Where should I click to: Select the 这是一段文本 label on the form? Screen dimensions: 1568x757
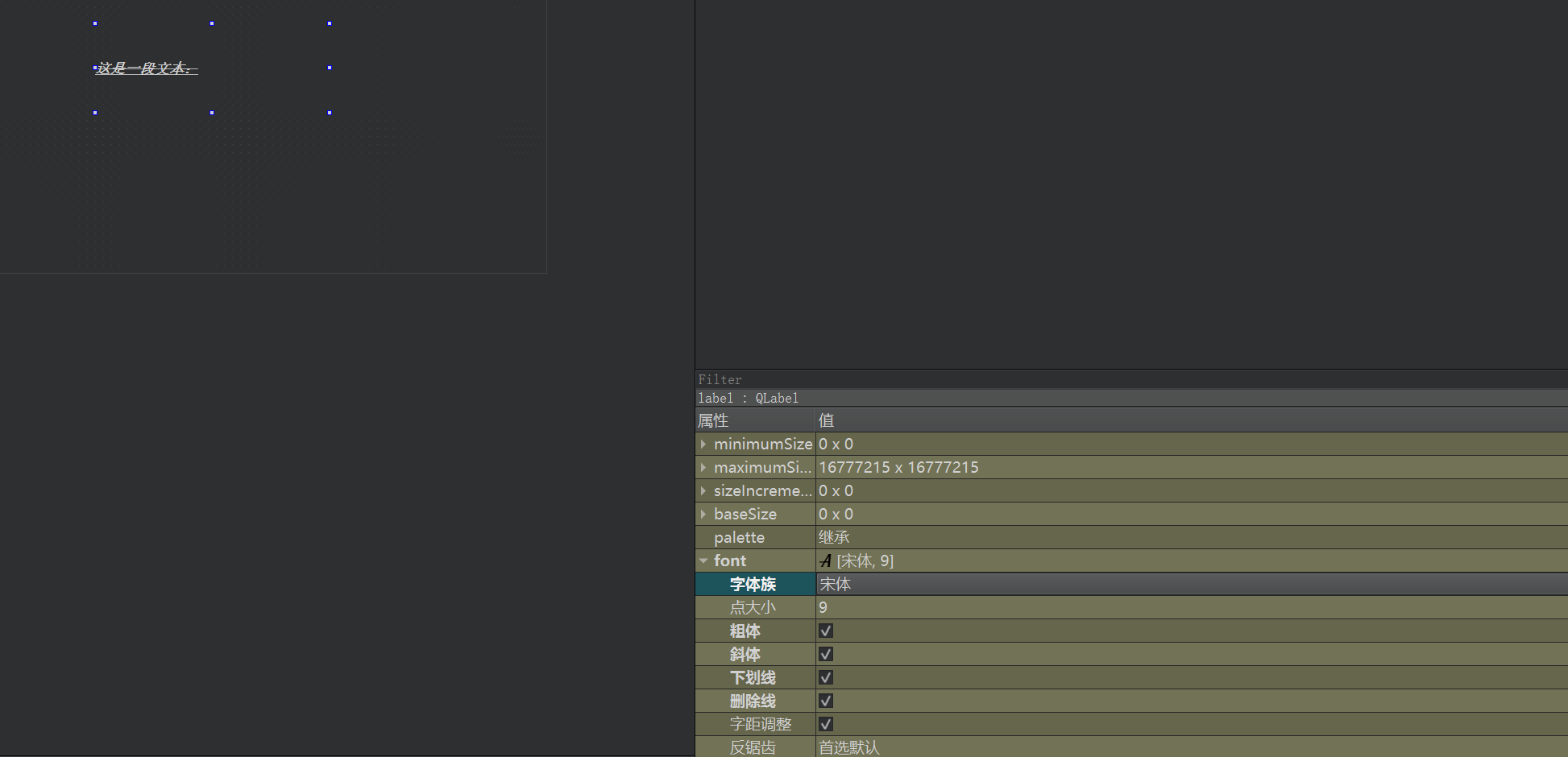tap(146, 68)
